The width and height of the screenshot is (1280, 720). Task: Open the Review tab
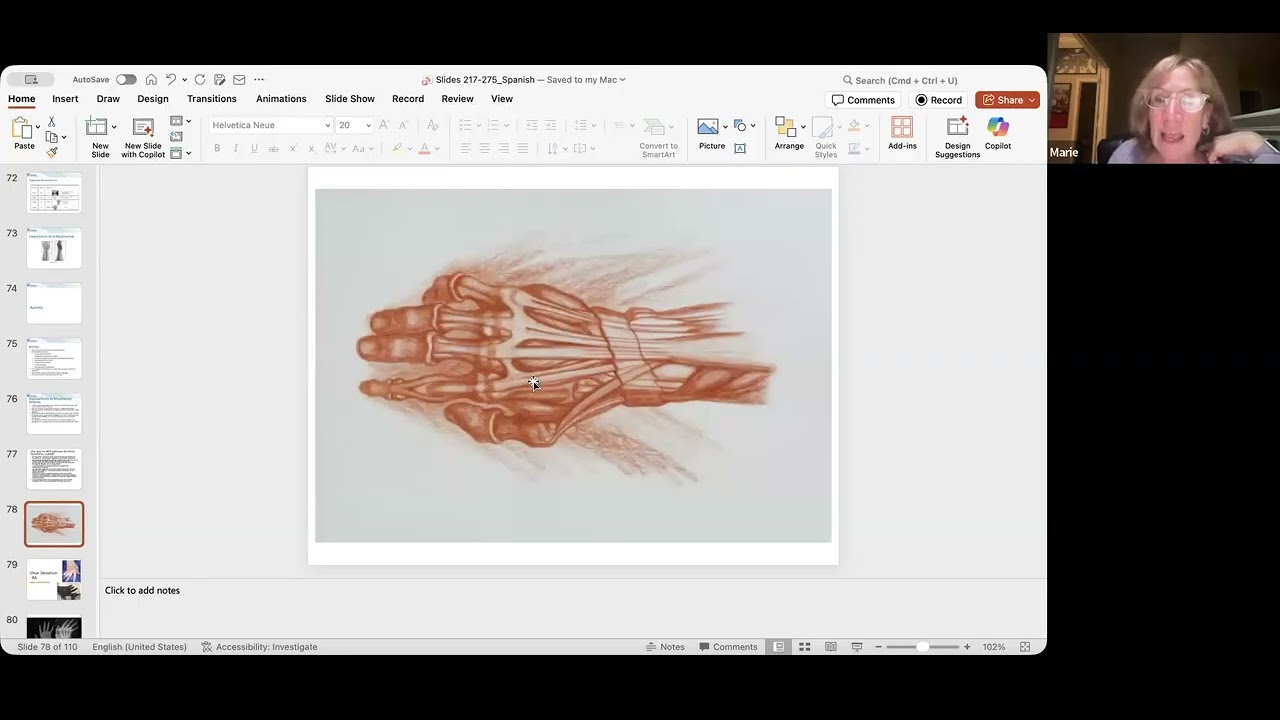[x=457, y=99]
